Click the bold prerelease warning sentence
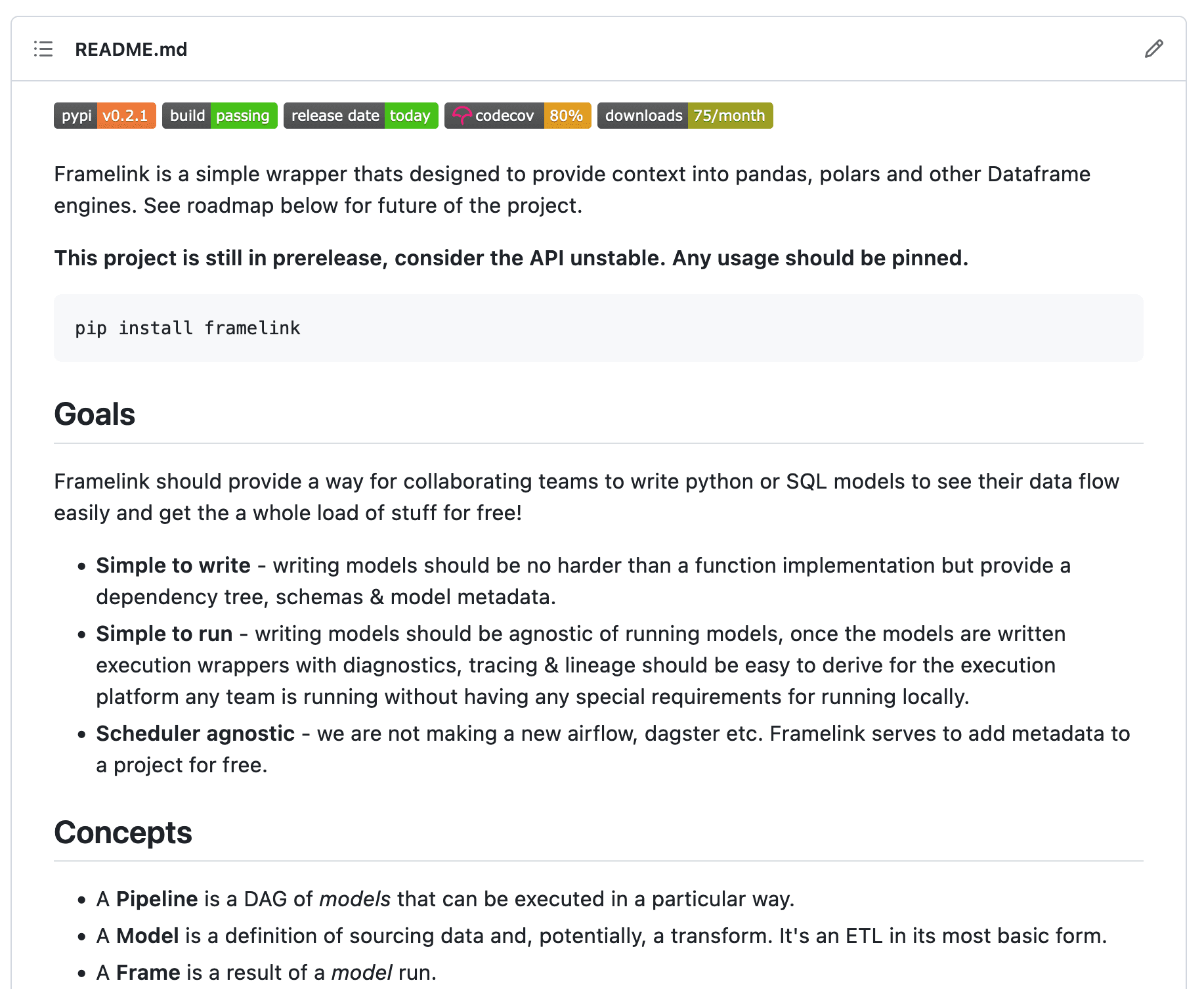The height and width of the screenshot is (989, 1204). click(511, 258)
